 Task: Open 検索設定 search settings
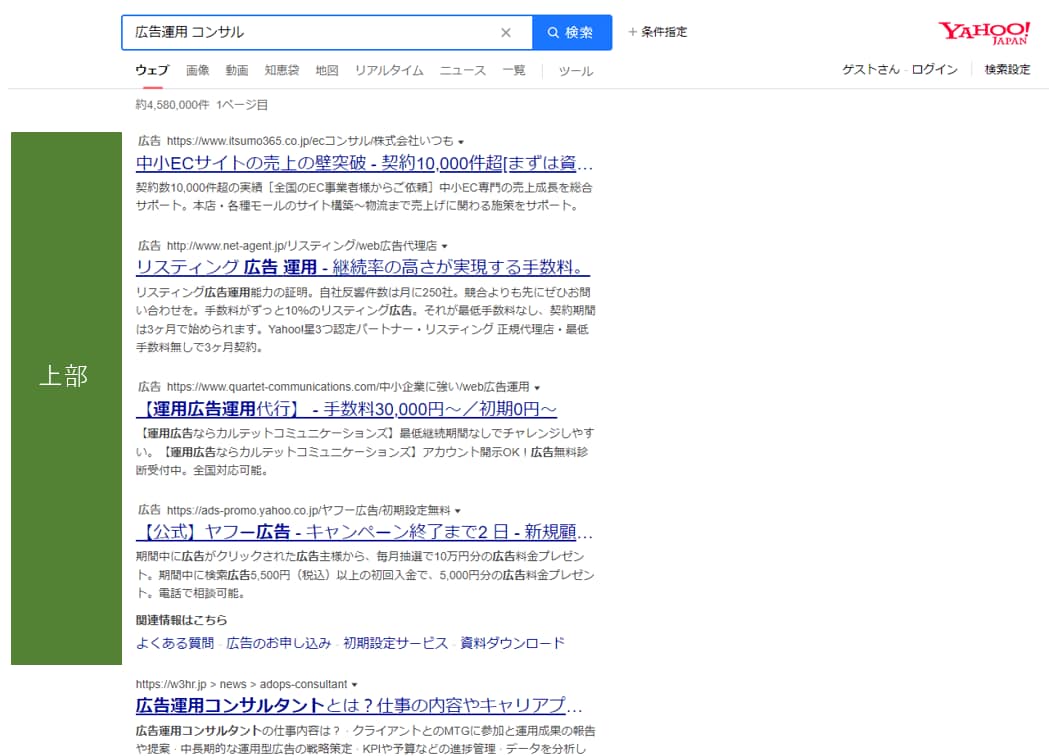tap(1007, 69)
